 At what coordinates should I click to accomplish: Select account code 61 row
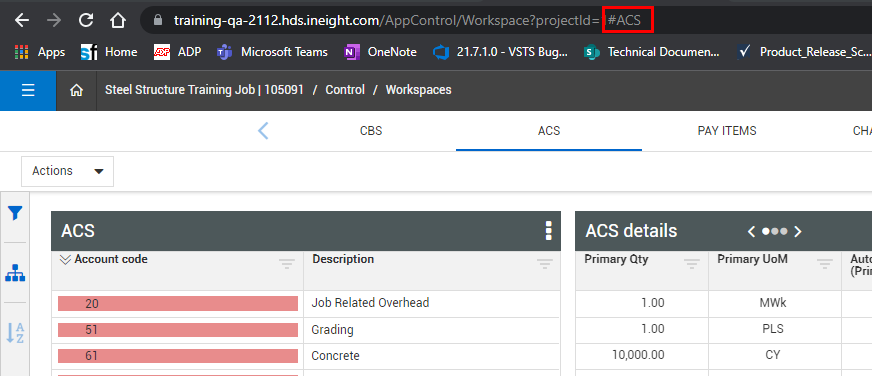point(178,356)
